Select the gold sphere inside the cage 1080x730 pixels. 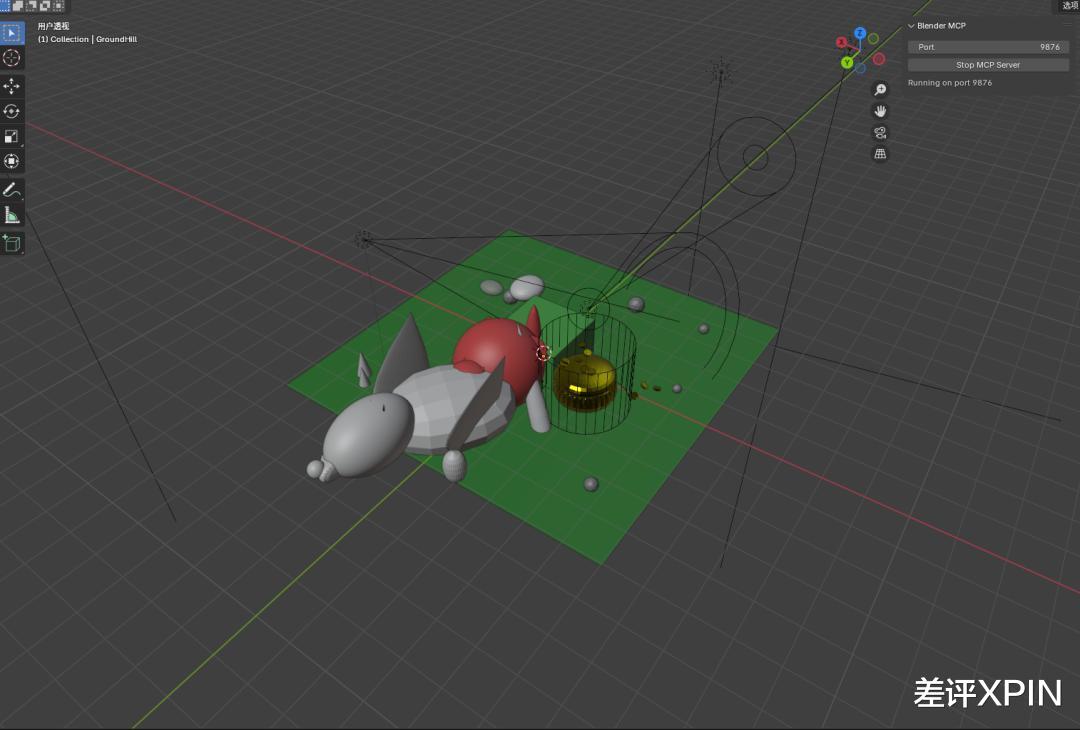(584, 383)
